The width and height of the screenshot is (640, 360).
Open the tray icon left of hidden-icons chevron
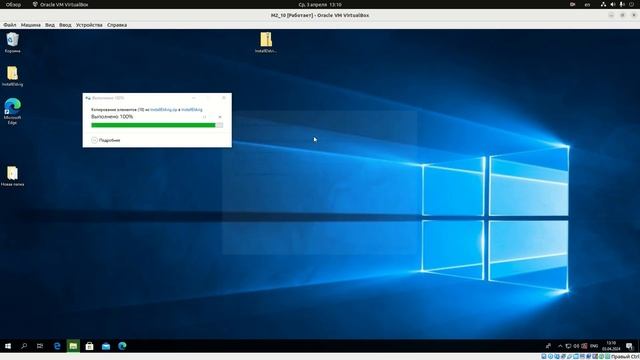tap(548, 346)
